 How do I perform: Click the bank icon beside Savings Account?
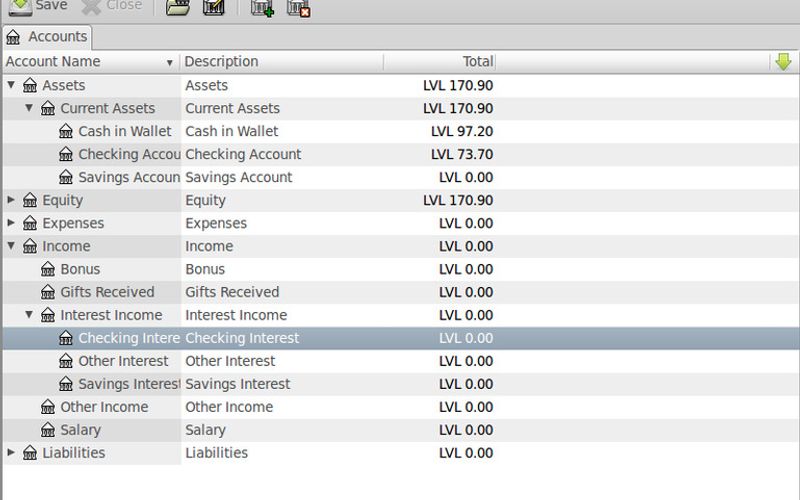66,177
